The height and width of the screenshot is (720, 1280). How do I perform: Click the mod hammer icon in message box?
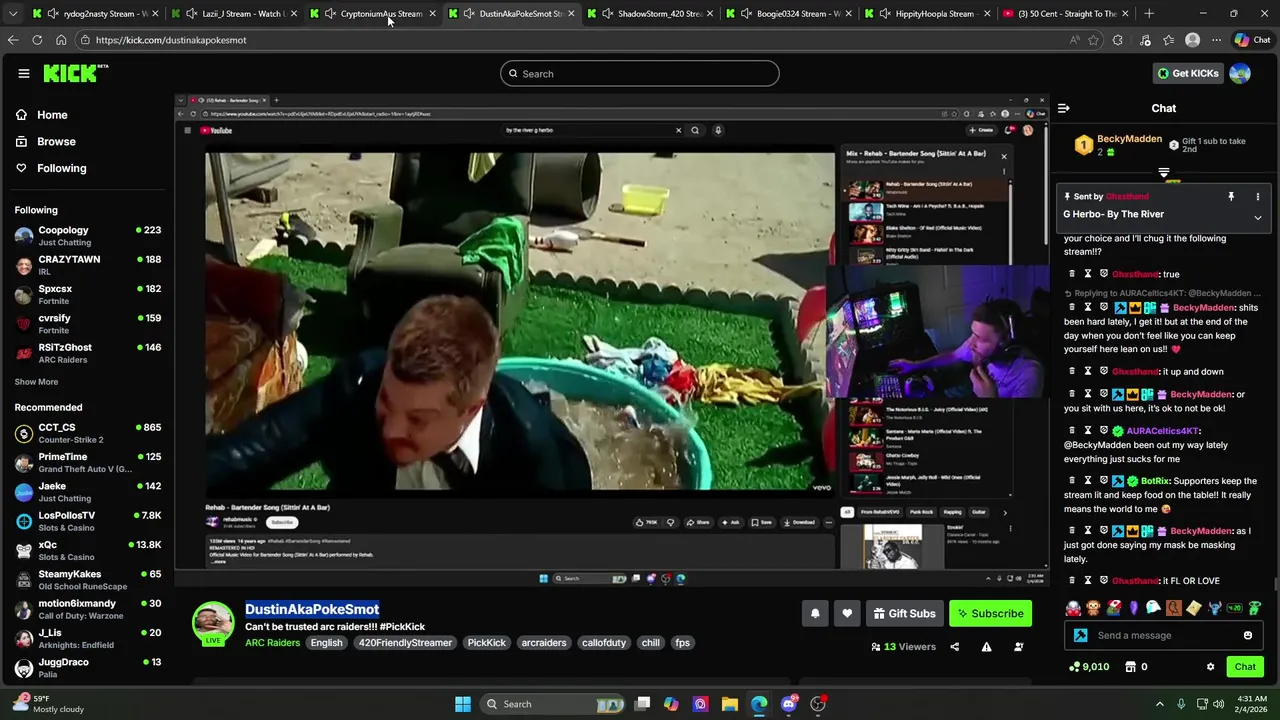1081,635
